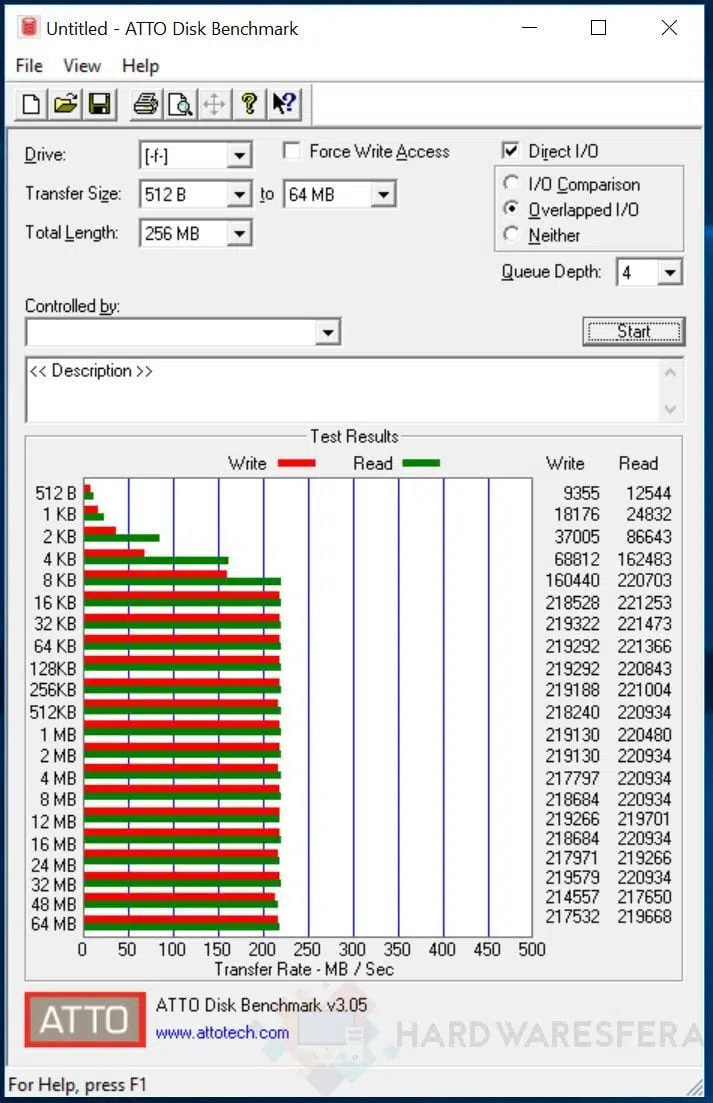Expand the 512 B transfer size dropdown

tap(240, 194)
